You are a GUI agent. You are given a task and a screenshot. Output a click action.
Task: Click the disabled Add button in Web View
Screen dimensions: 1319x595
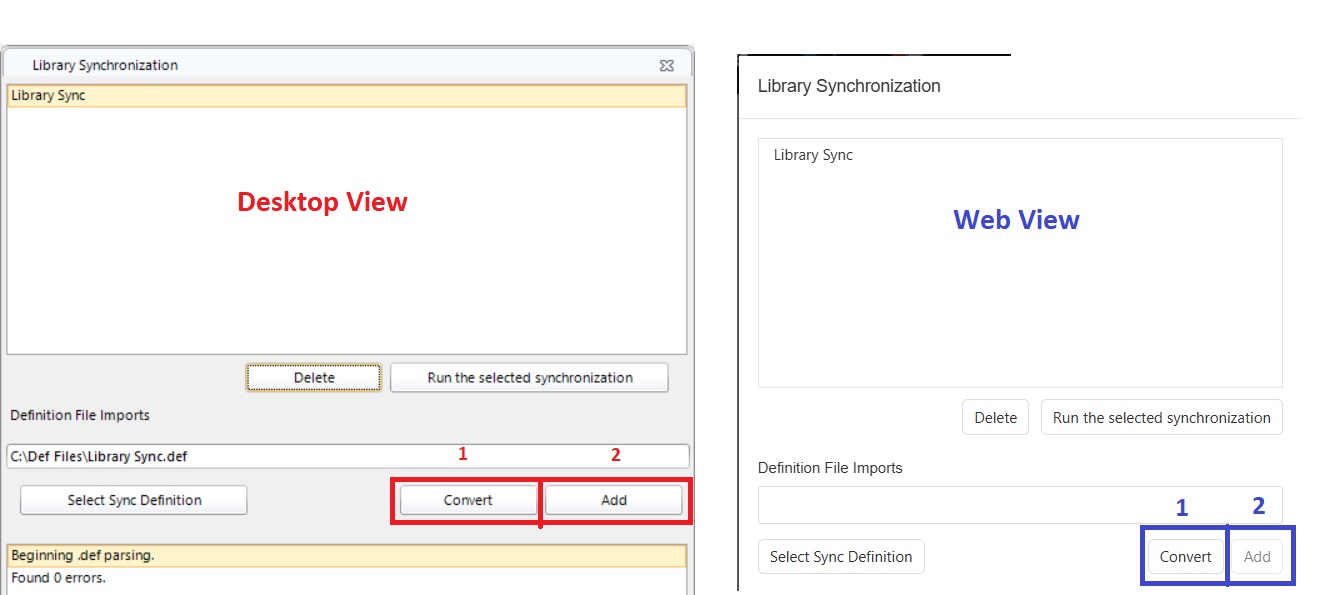(x=1258, y=556)
